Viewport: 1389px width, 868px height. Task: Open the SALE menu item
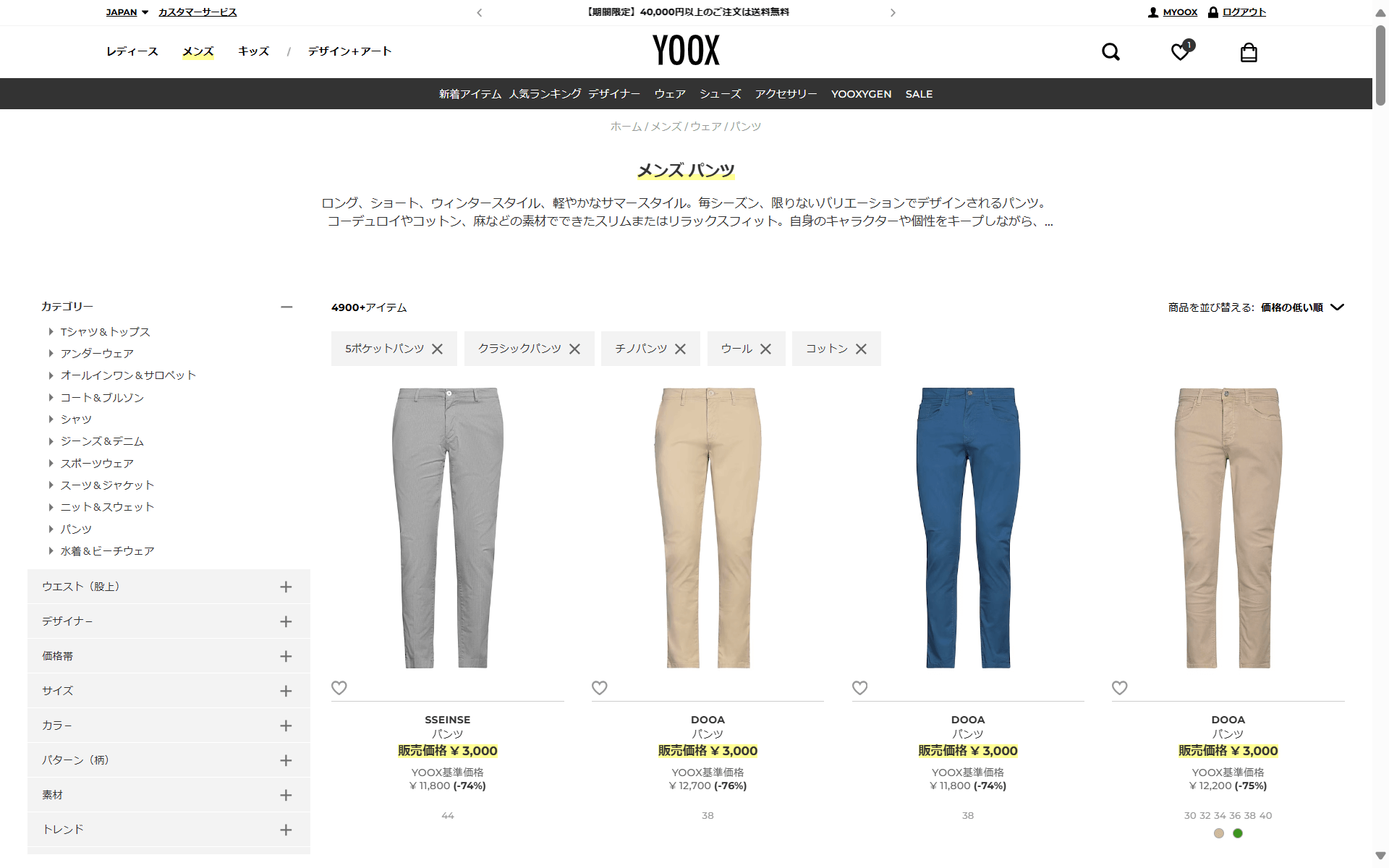(x=919, y=94)
